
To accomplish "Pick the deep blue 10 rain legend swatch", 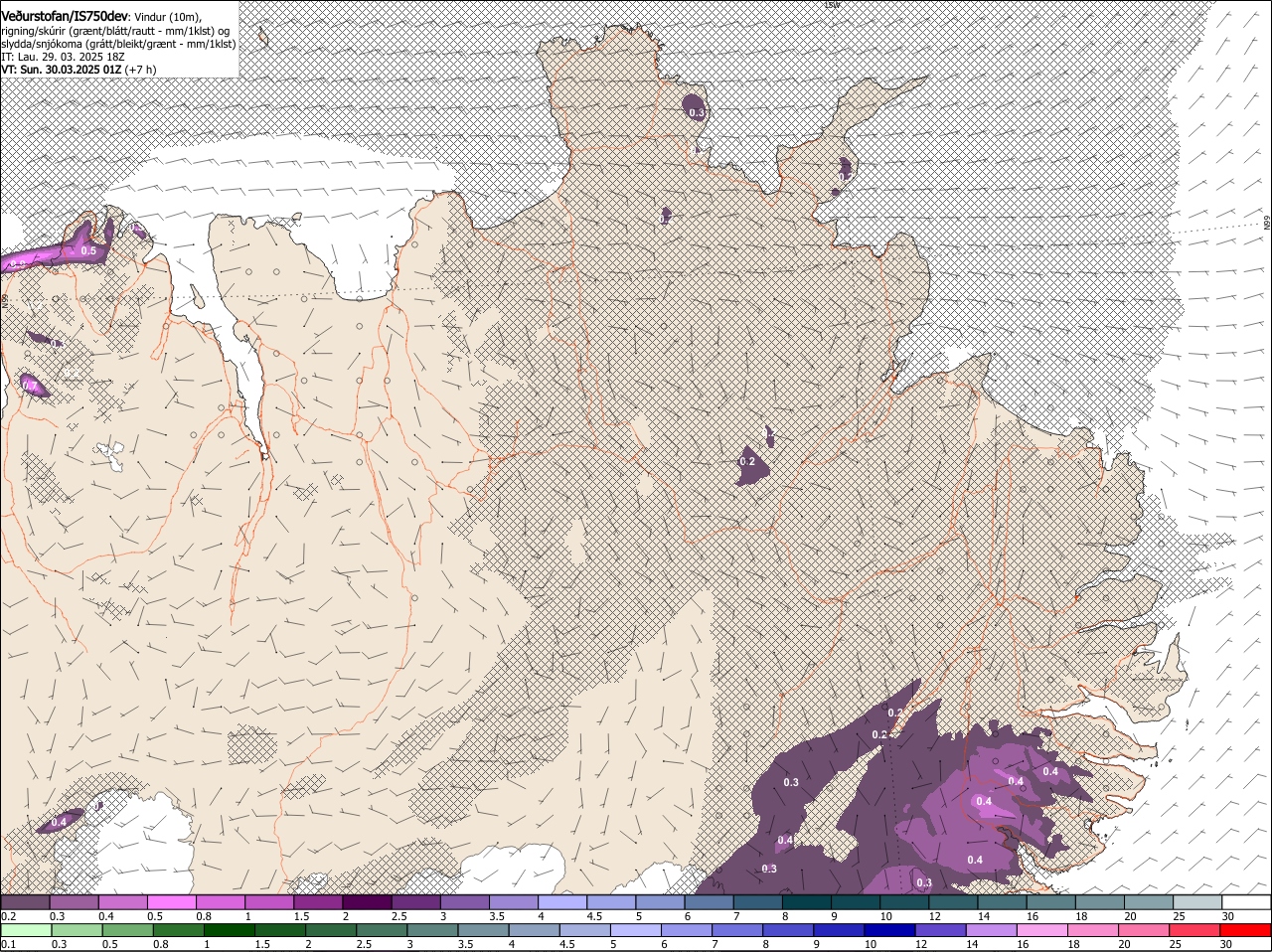I will [x=890, y=930].
